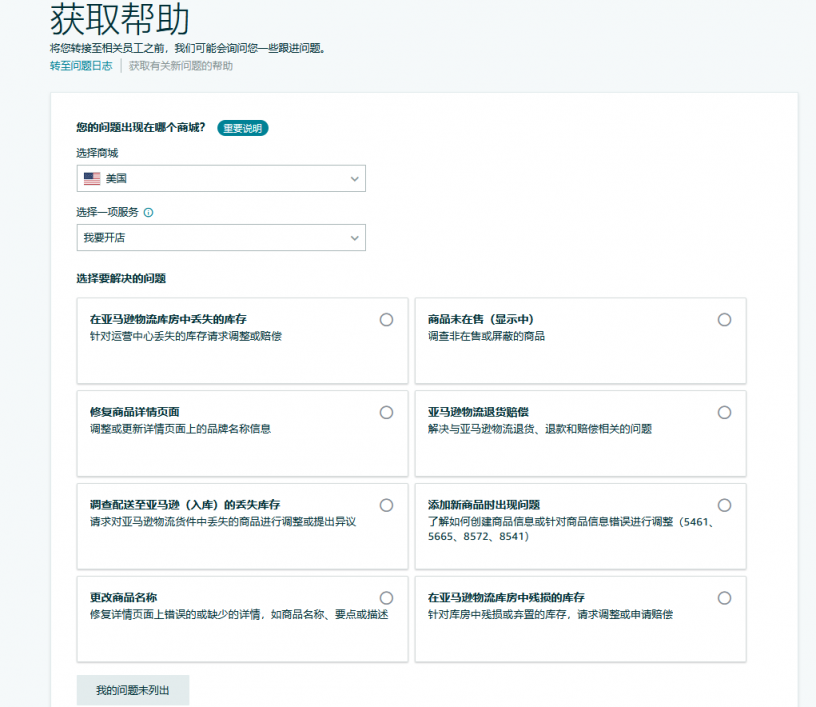Select radio for 亚马逊物流退货赔偿
Image resolution: width=816 pixels, height=707 pixels.
(724, 413)
